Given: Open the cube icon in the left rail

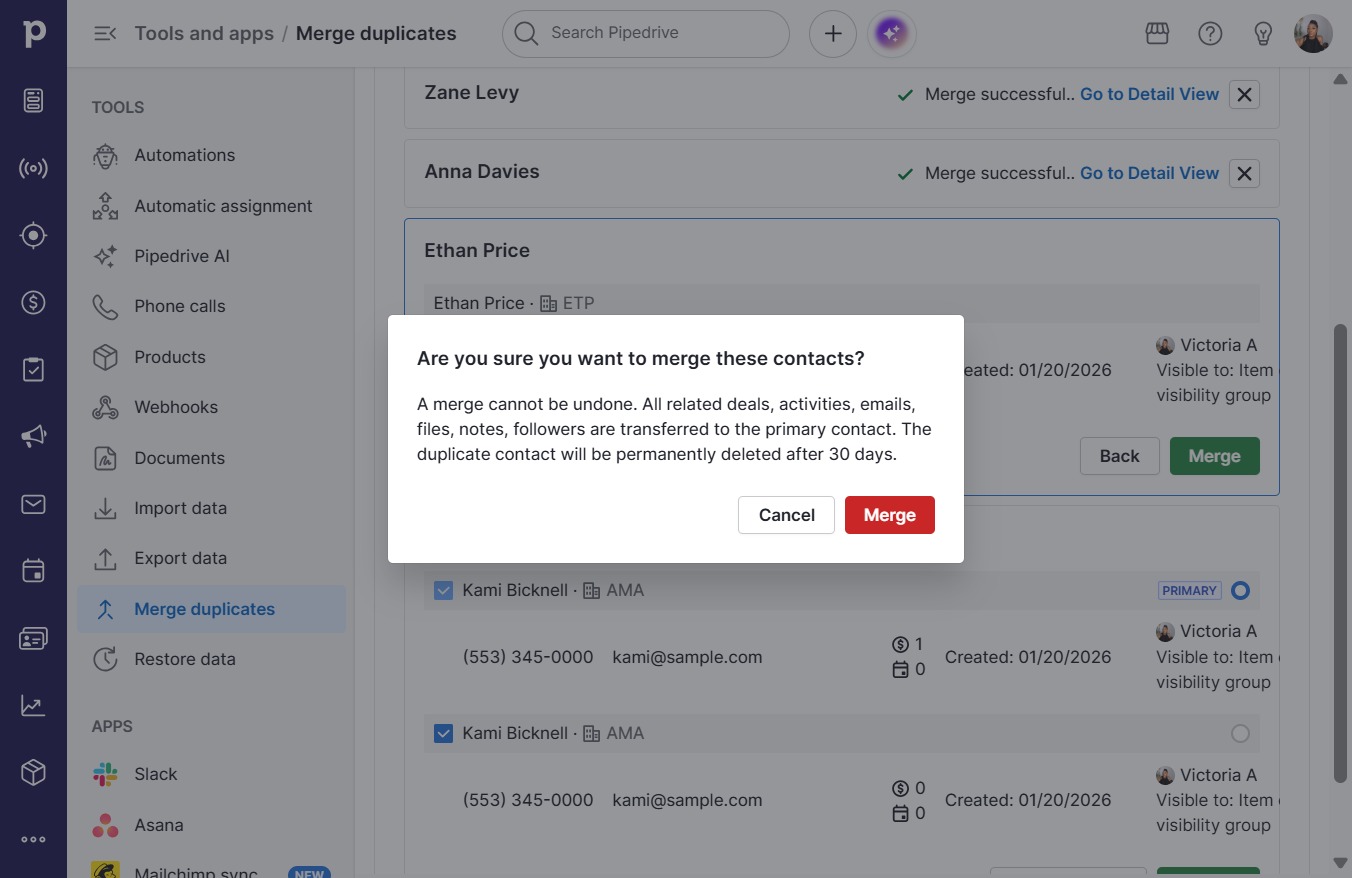Looking at the screenshot, I should coord(33,772).
